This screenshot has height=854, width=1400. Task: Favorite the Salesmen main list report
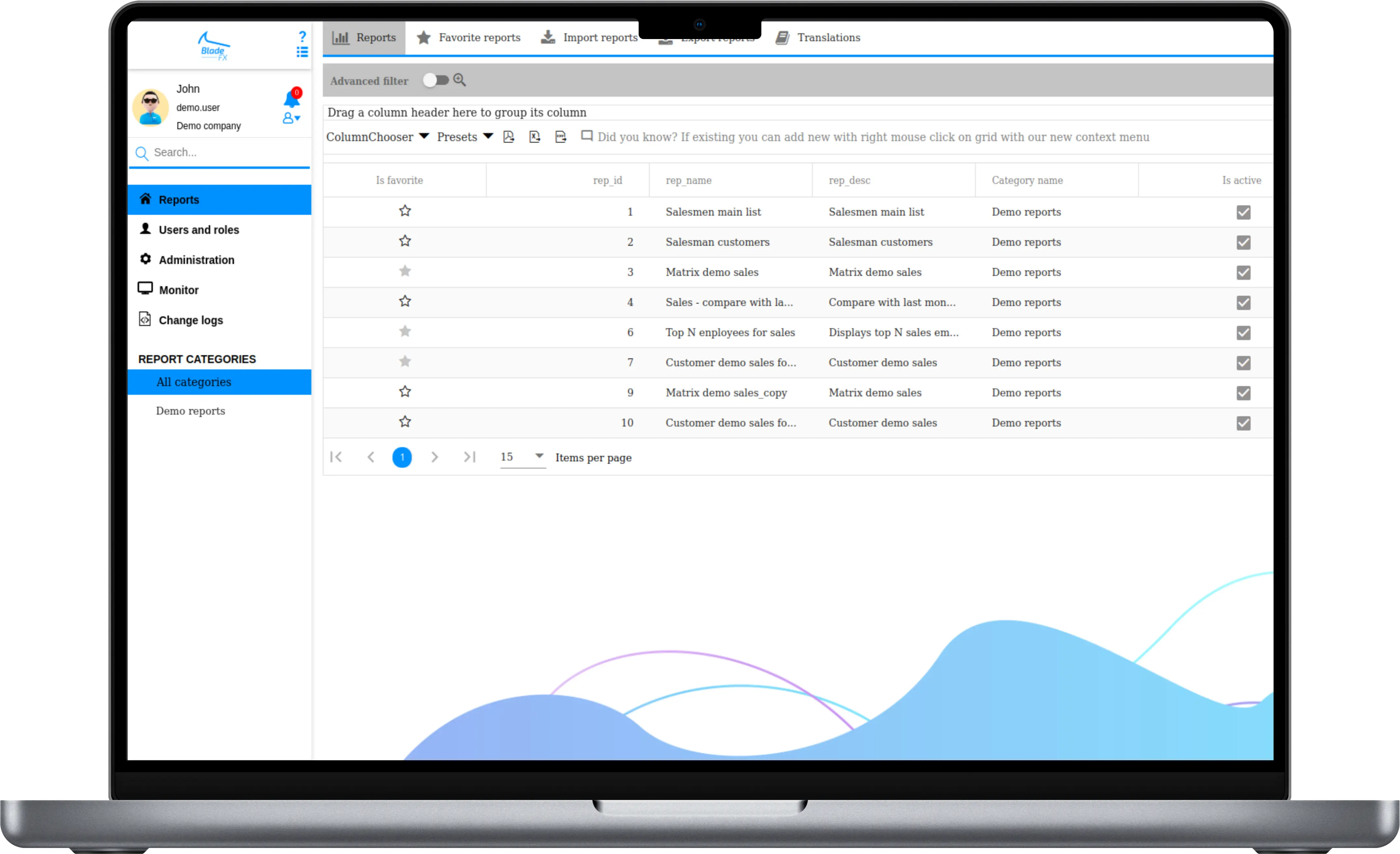coord(405,211)
